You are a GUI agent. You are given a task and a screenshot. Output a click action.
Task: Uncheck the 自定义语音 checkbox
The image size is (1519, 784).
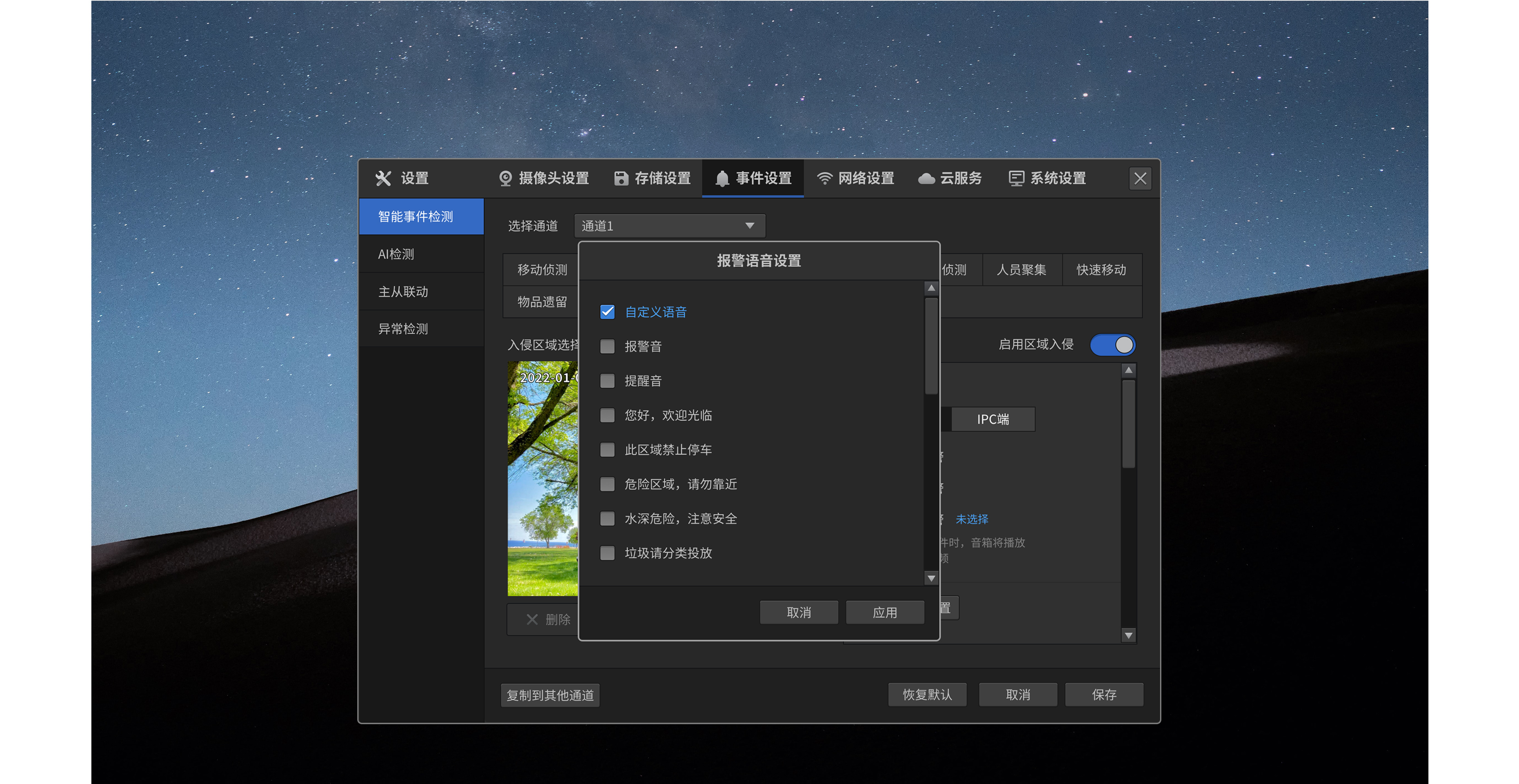point(607,312)
